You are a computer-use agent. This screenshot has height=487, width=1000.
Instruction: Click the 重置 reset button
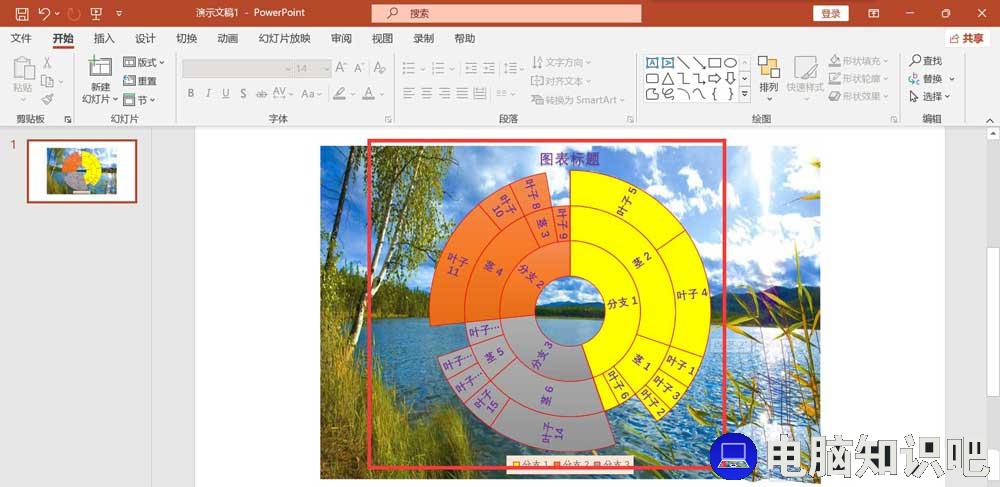point(140,81)
